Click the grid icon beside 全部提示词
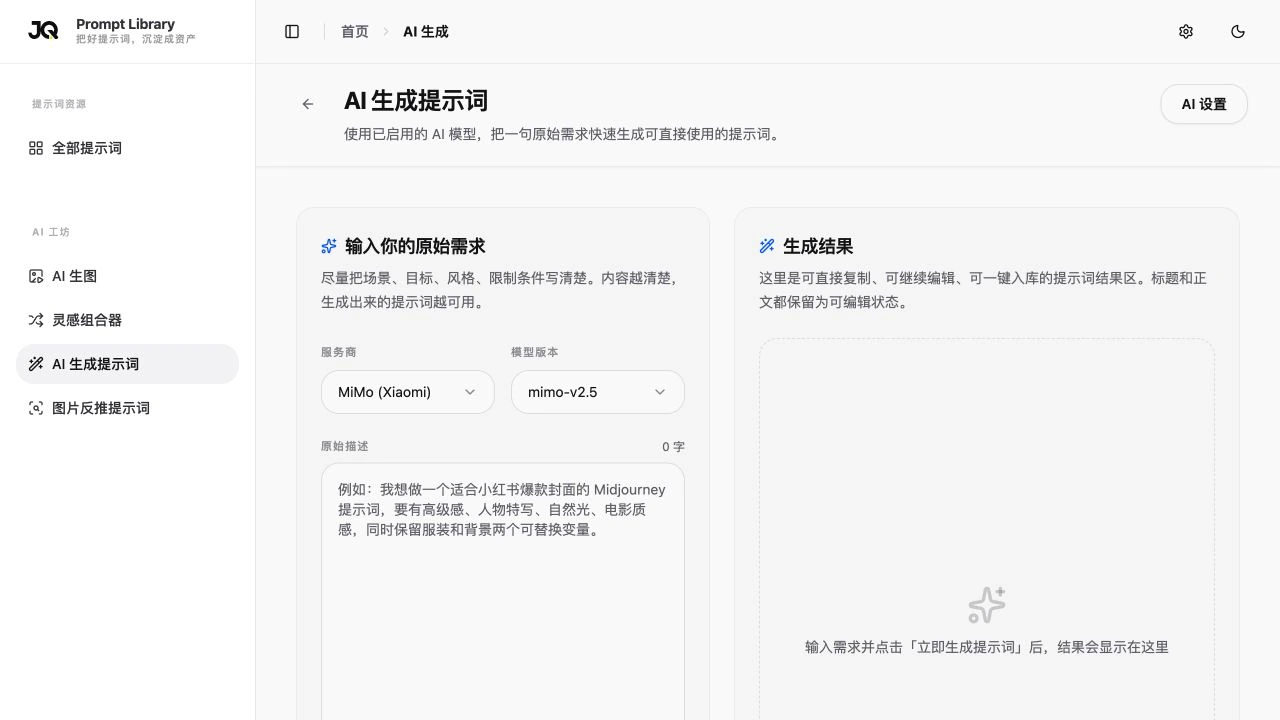The image size is (1280, 720). (x=36, y=148)
